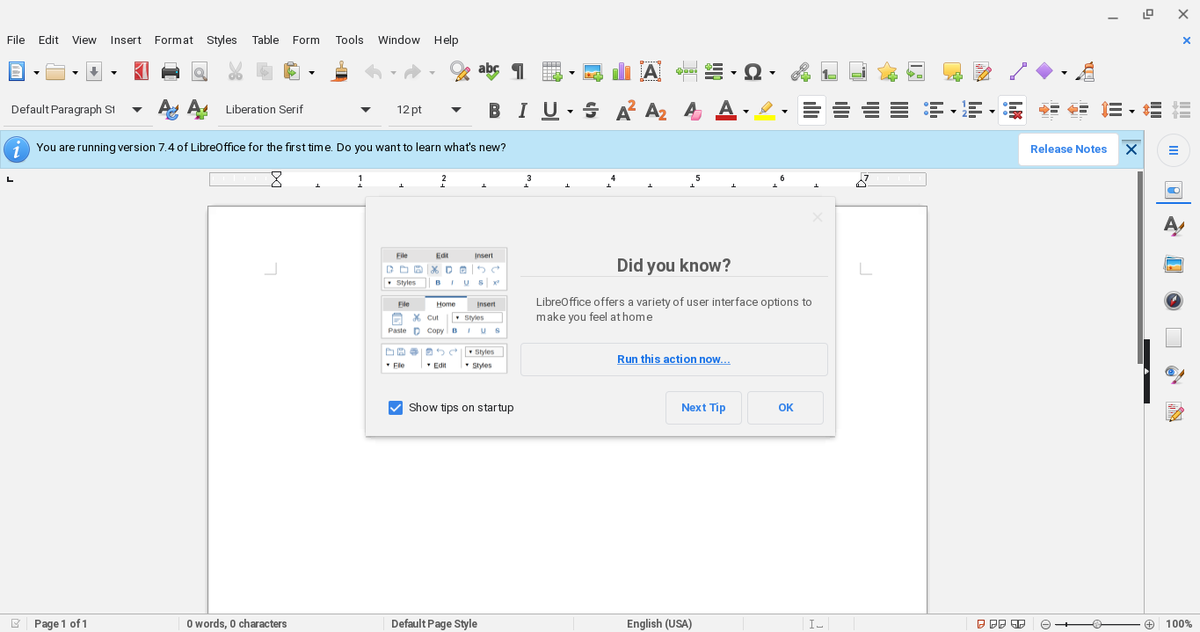1200x632 pixels.
Task: Insert Hyperlink icon
Action: point(800,71)
